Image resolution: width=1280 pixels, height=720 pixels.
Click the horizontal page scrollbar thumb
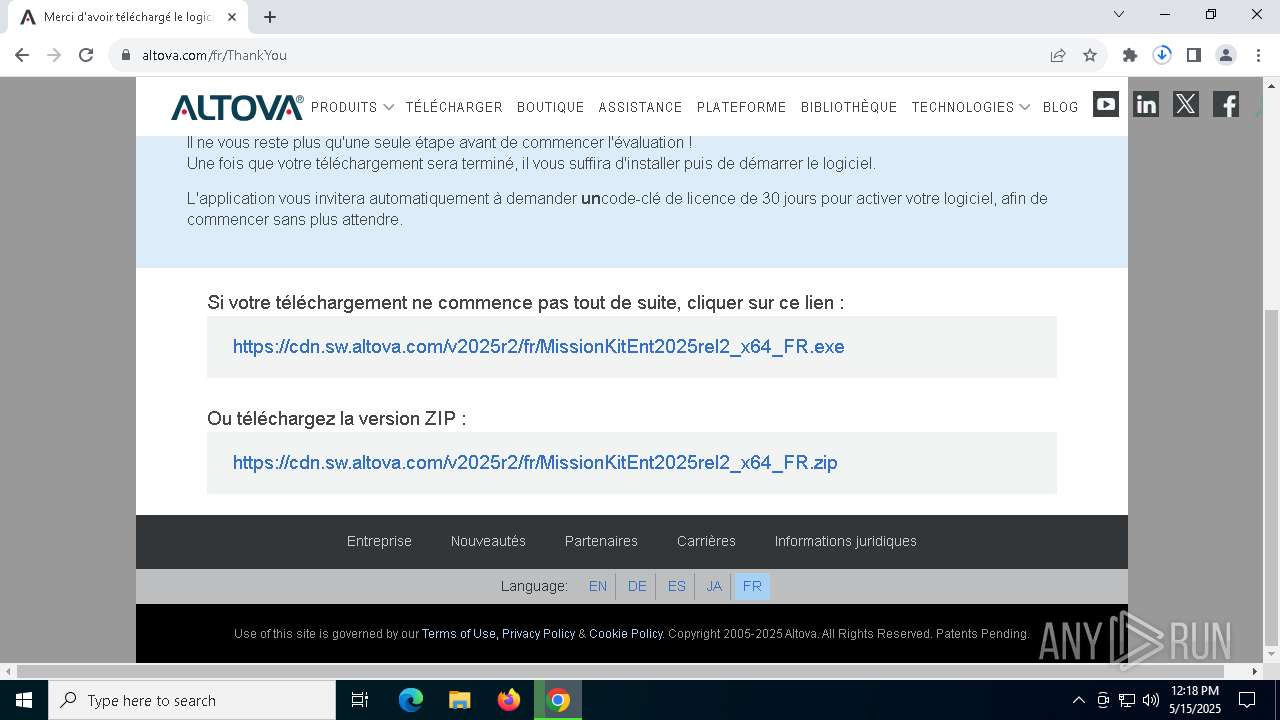click(x=620, y=671)
